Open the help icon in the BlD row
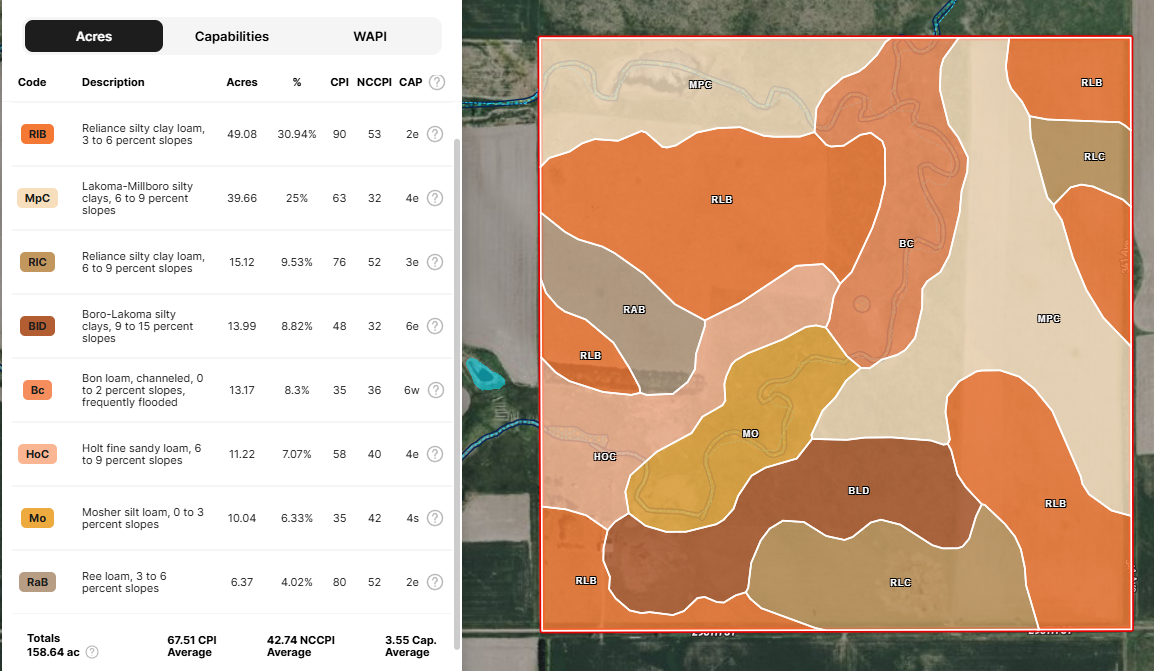Image resolution: width=1154 pixels, height=671 pixels. point(435,326)
